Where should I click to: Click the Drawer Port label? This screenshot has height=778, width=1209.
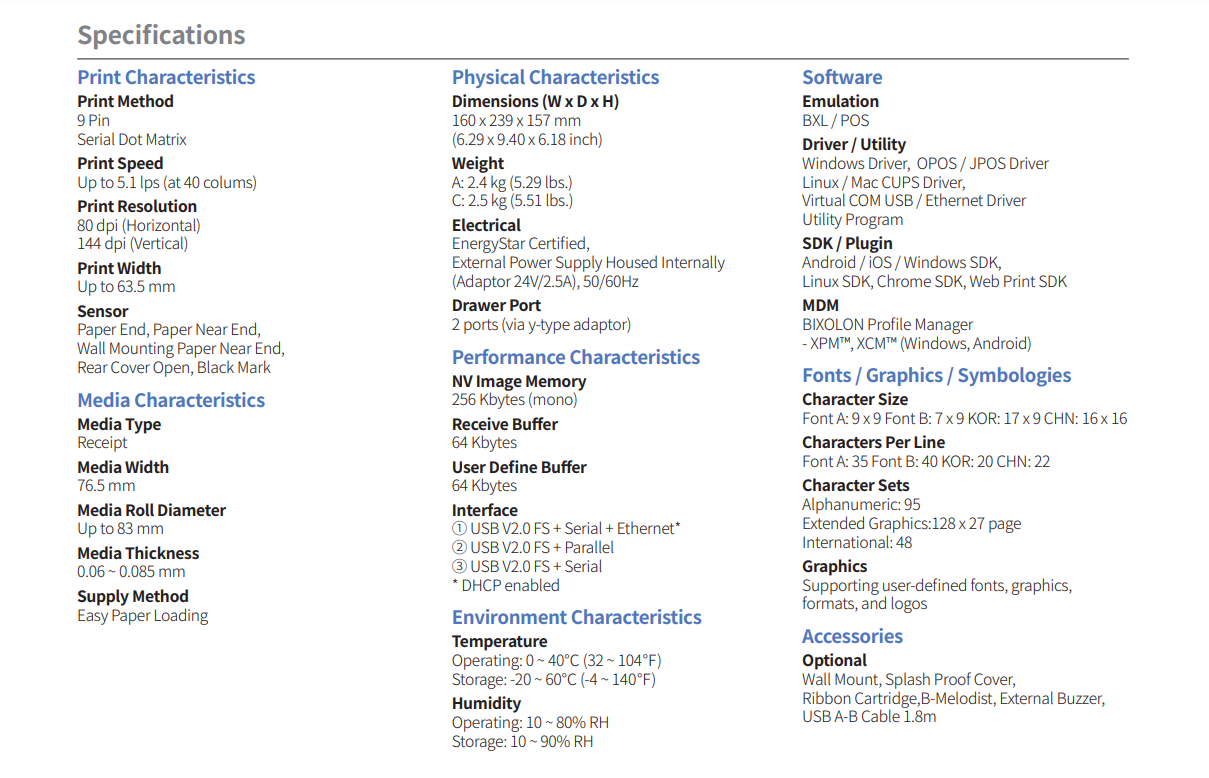(496, 305)
